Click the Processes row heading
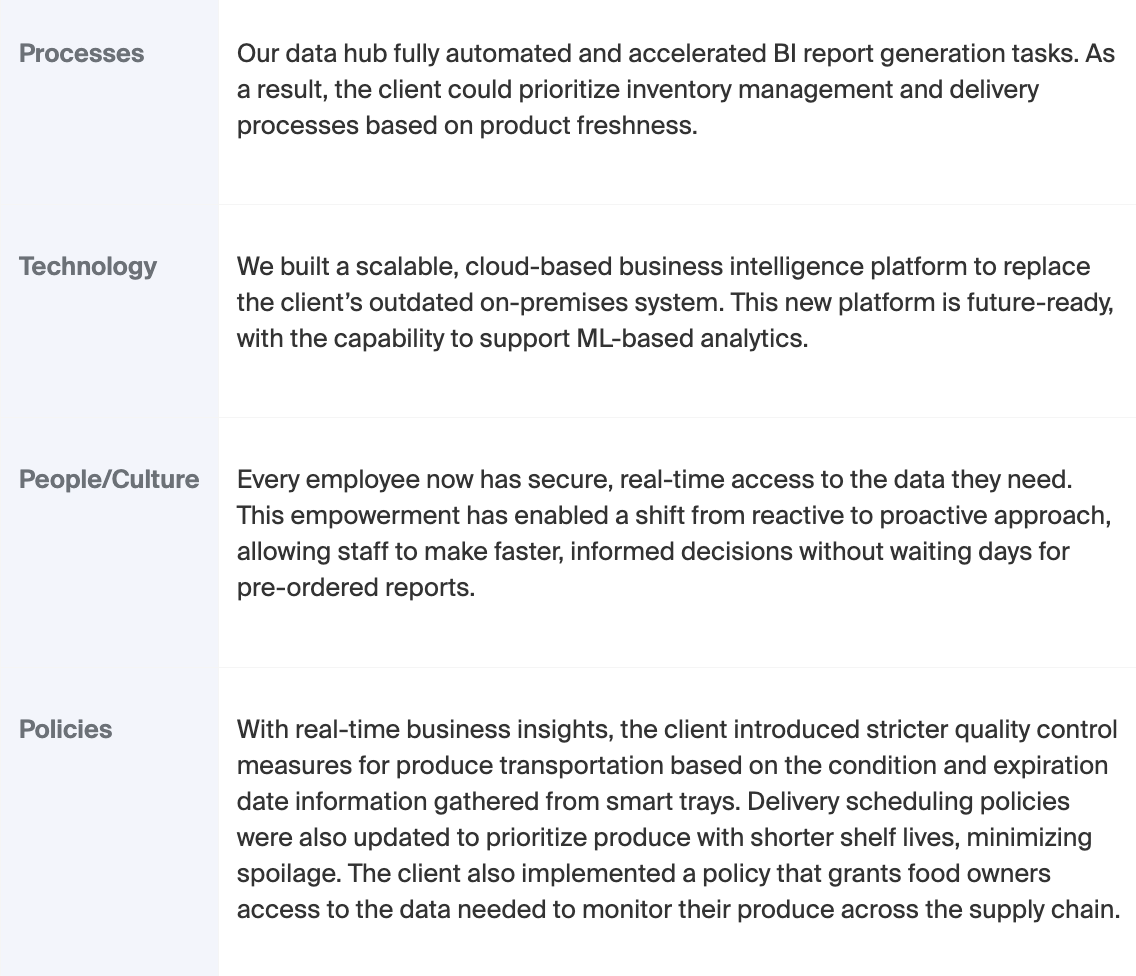Viewport: 1136px width, 976px height. 81,54
